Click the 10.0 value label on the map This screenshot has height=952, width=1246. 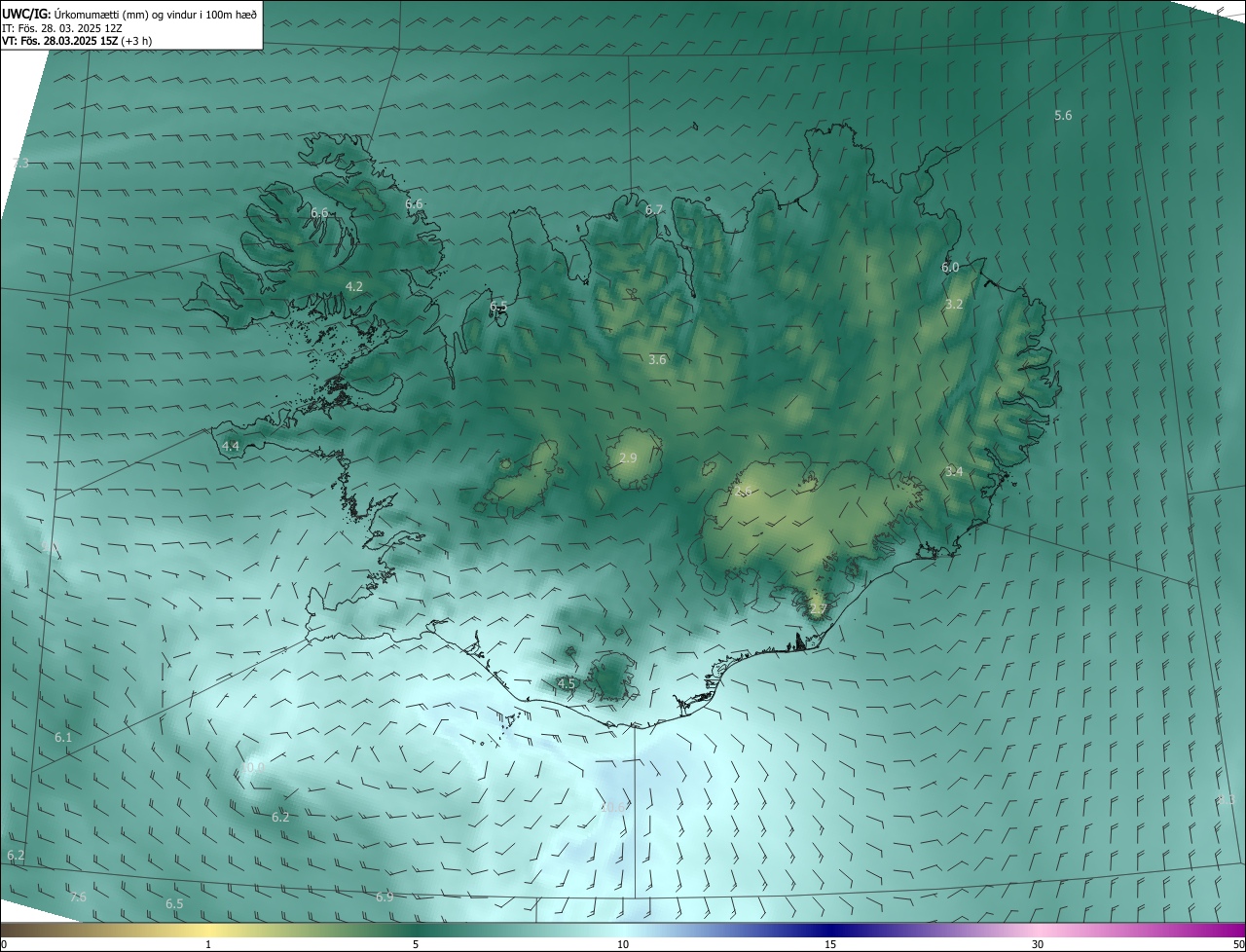[x=252, y=767]
